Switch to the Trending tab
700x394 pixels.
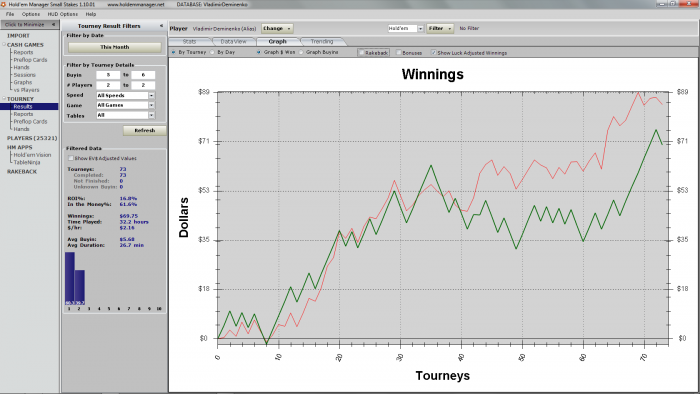(322, 41)
